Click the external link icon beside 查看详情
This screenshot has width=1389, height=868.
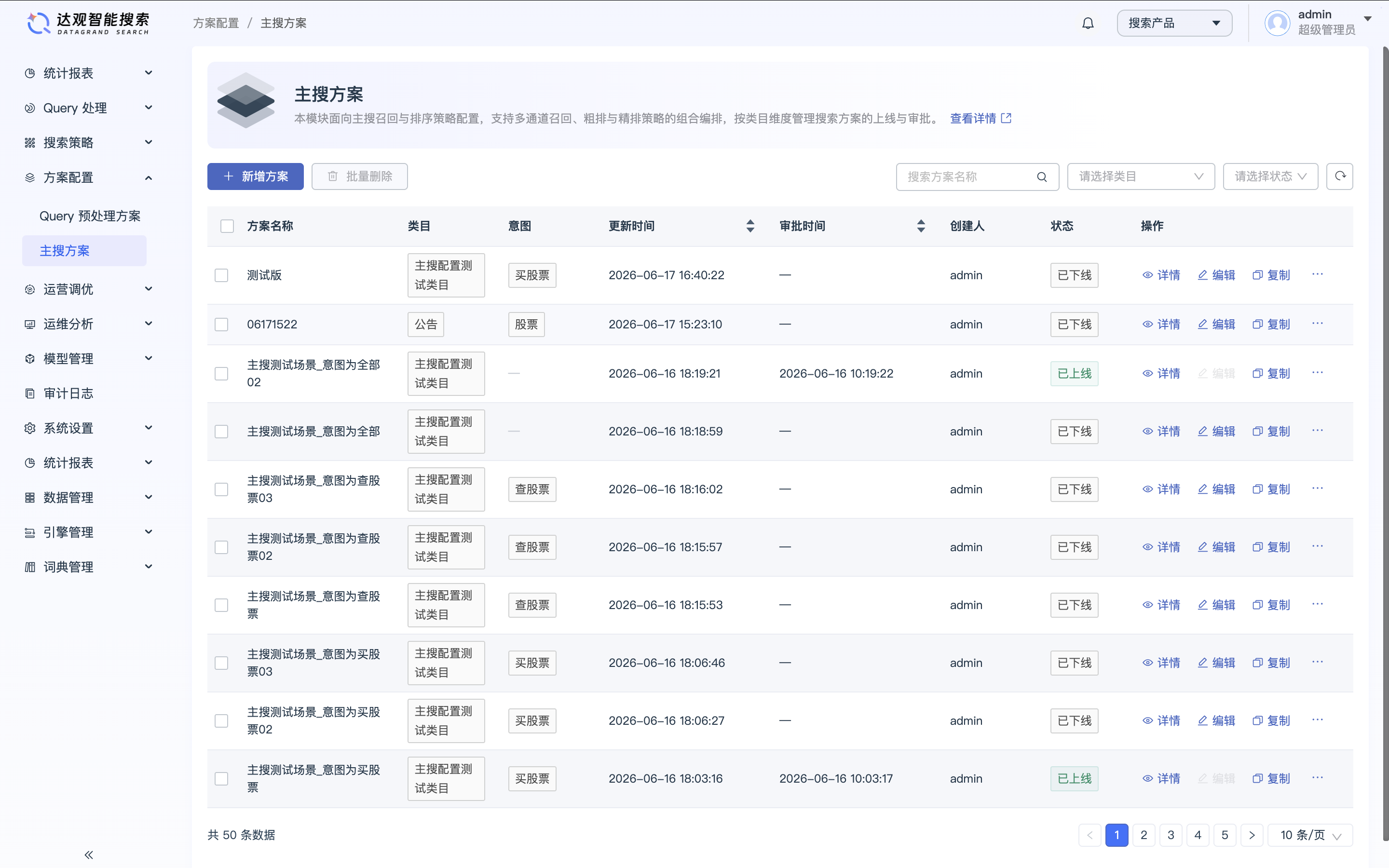[1006, 118]
